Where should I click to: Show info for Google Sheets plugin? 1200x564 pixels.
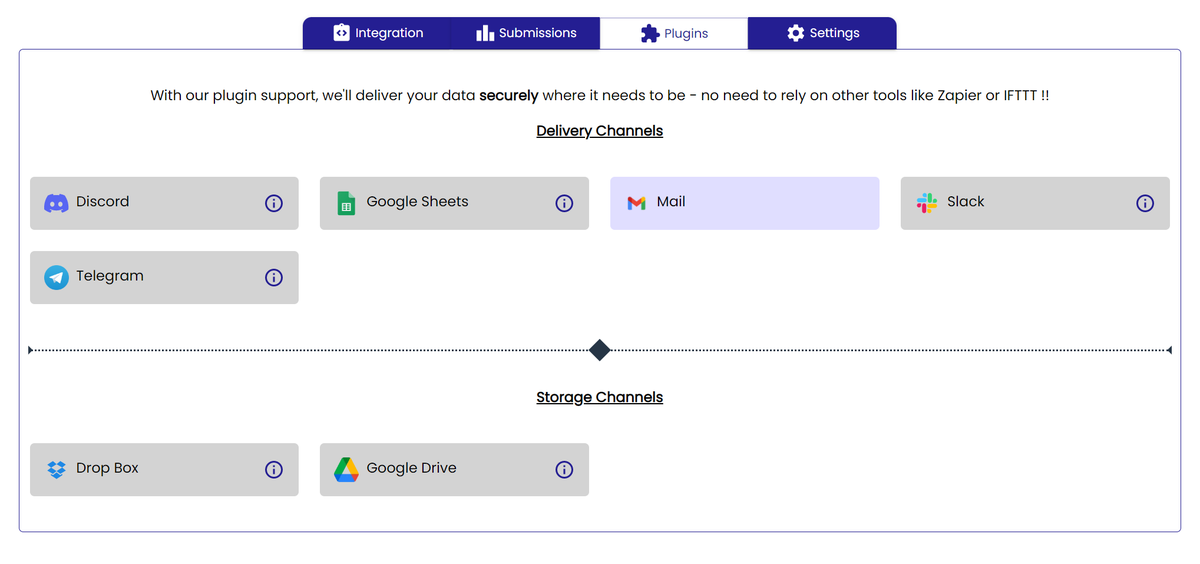[564, 203]
